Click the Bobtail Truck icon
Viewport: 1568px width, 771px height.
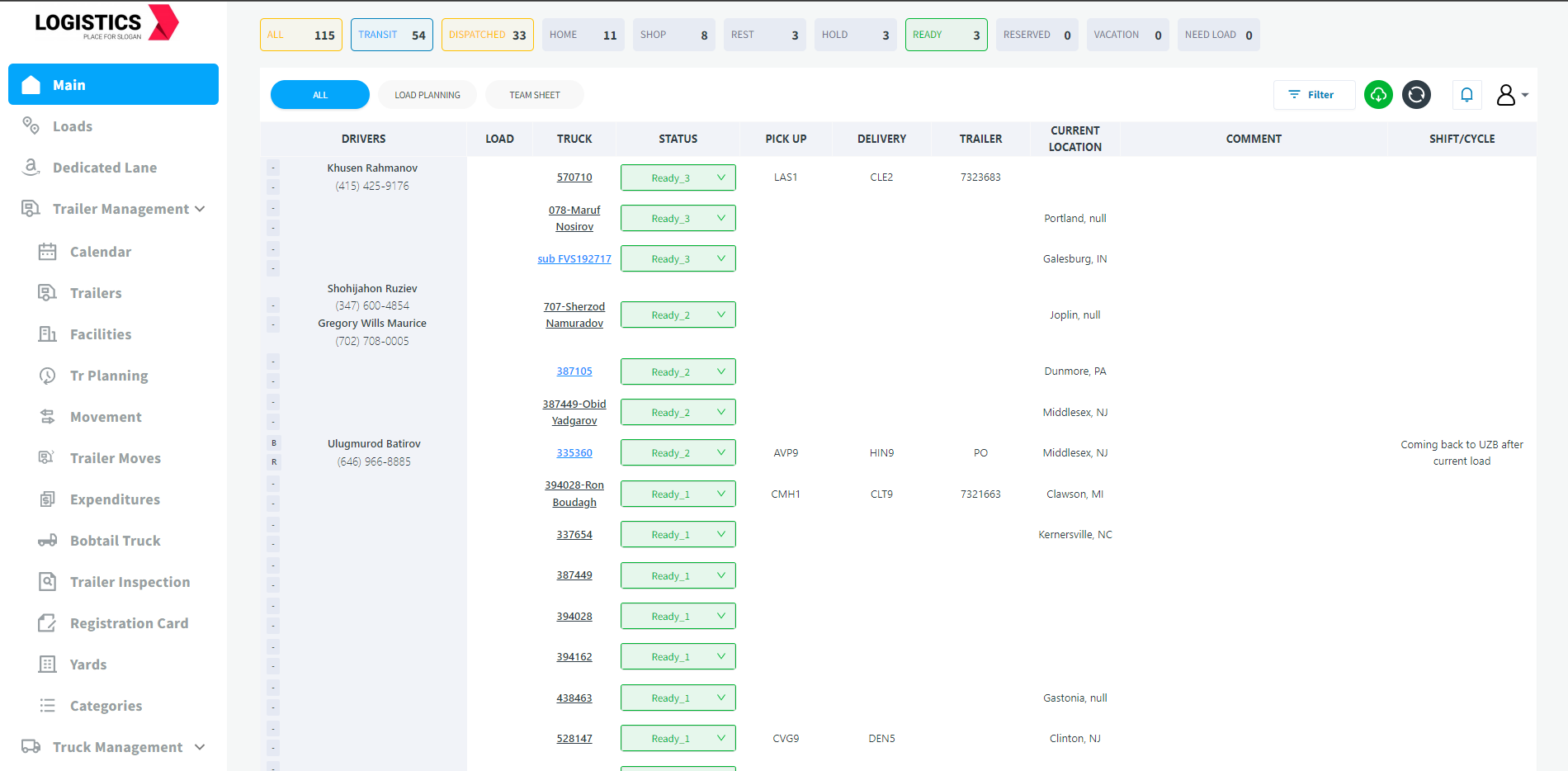tap(48, 540)
